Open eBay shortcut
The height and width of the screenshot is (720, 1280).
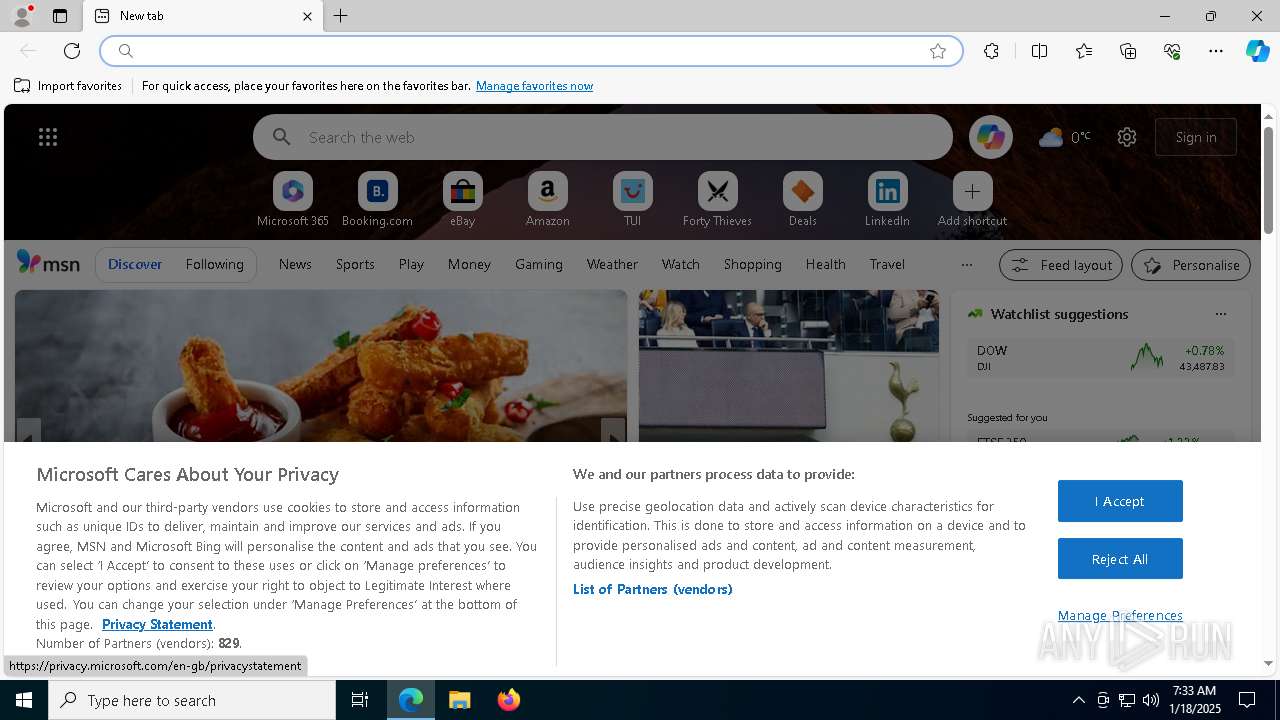pos(463,200)
